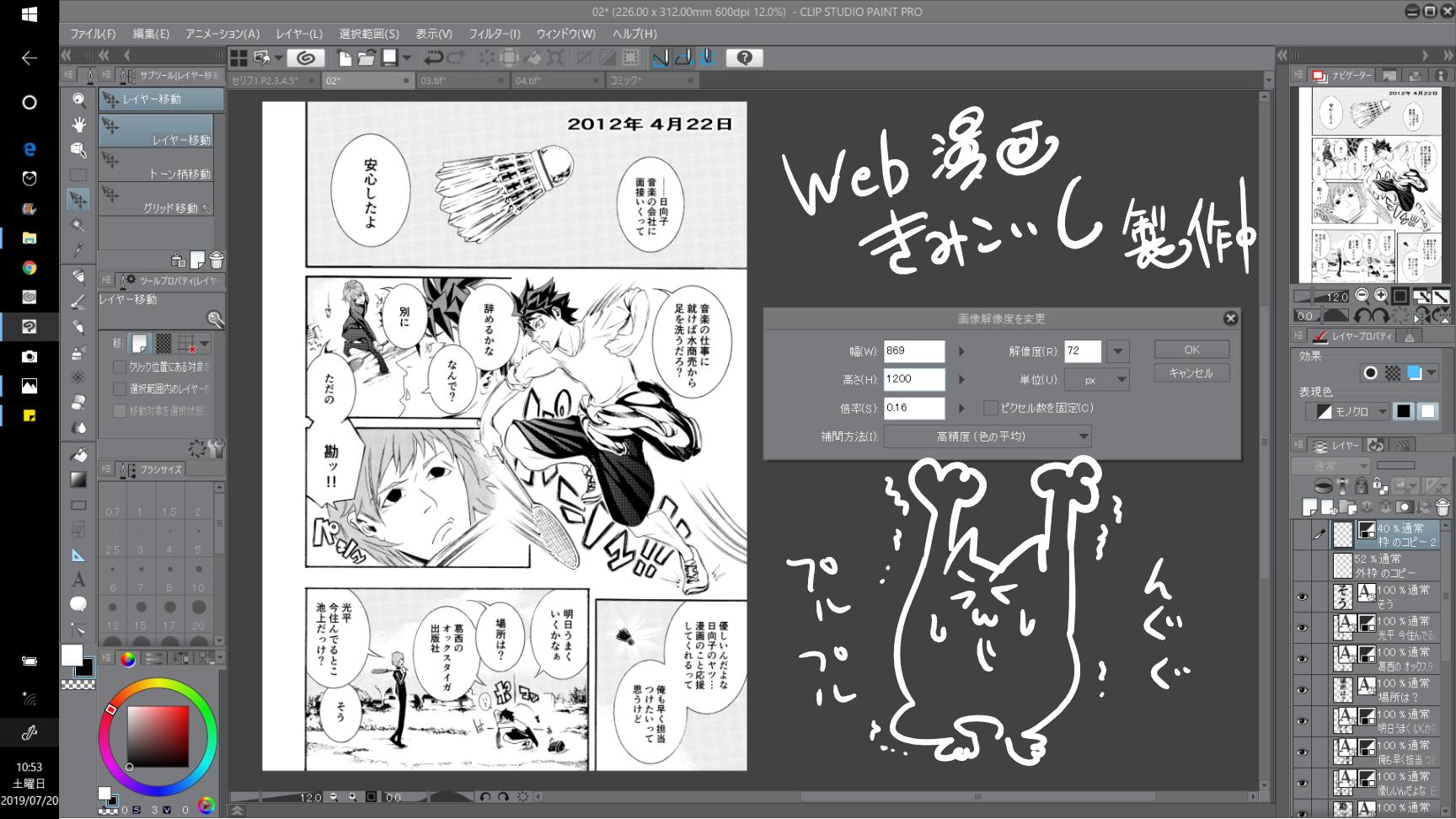The width and height of the screenshot is (1456, 819).
Task: Select the Move layer tool
Action: point(78,200)
